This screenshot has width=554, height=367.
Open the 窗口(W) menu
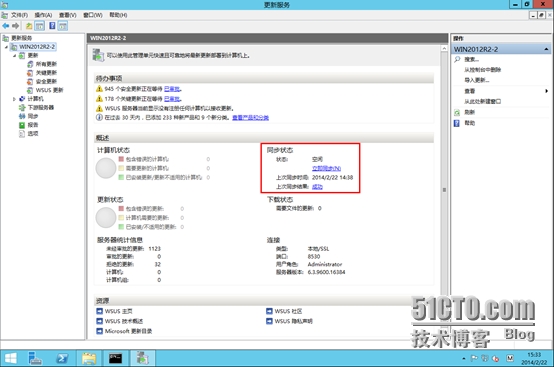93,15
